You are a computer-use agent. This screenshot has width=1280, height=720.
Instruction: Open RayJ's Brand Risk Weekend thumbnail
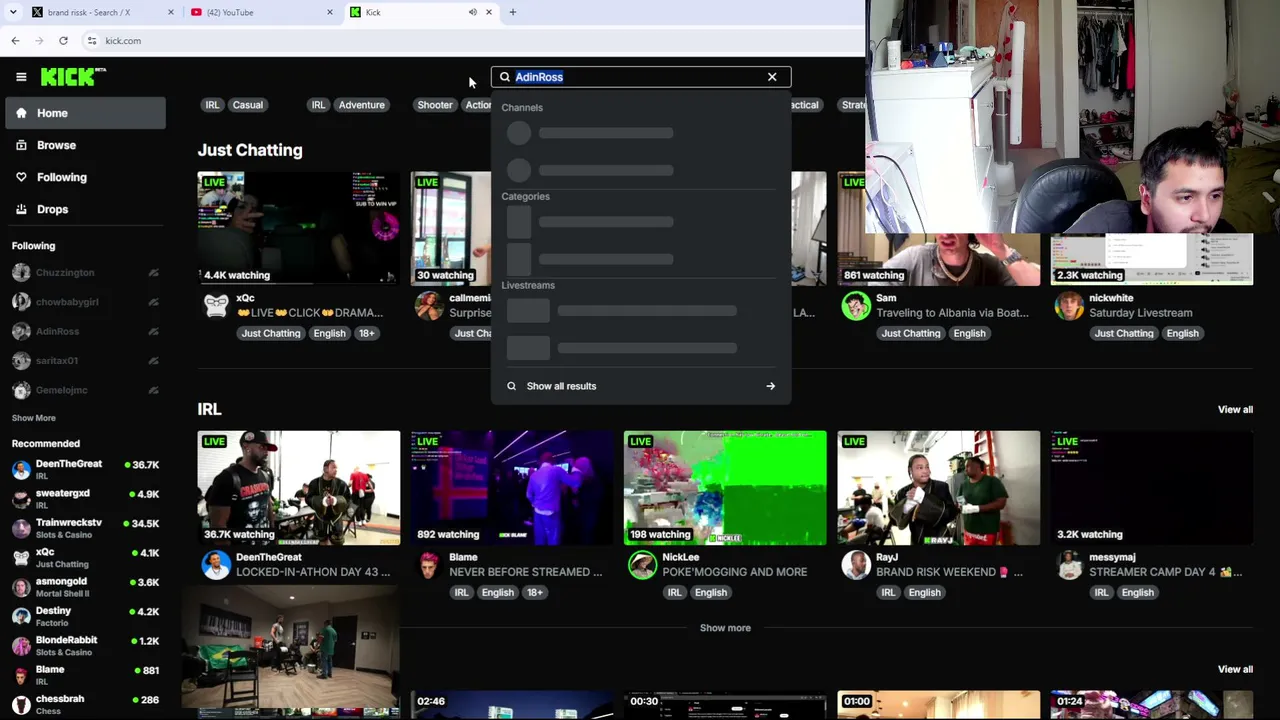point(938,488)
